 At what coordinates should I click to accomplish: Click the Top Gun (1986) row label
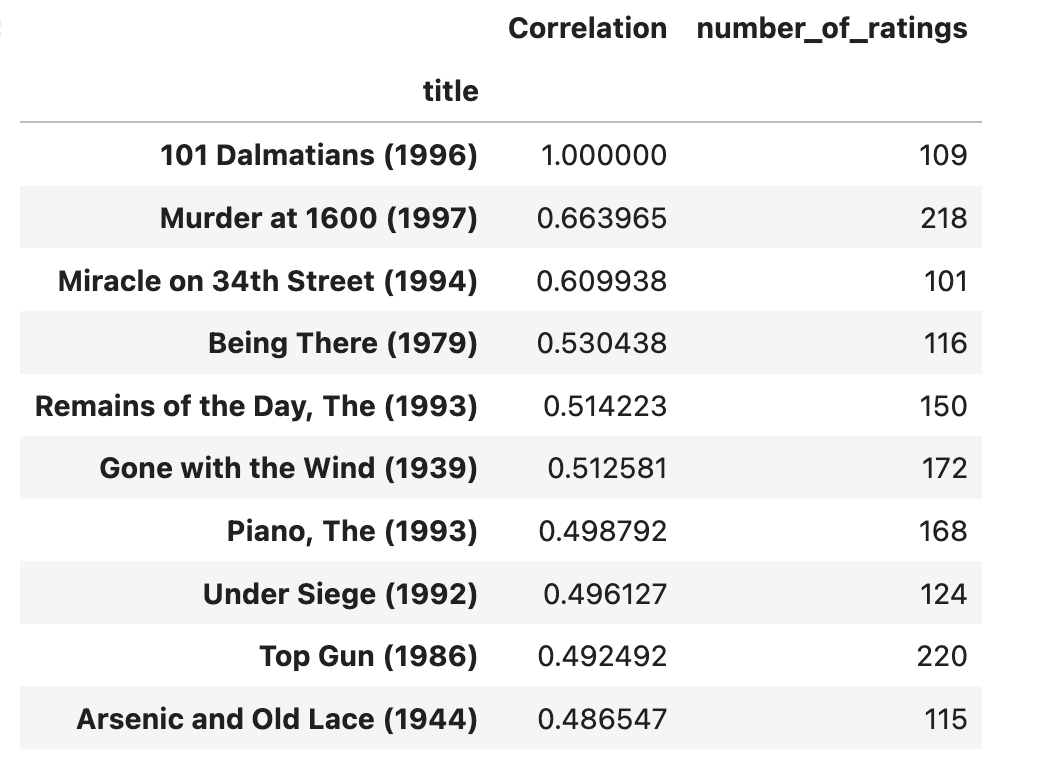coord(368,657)
